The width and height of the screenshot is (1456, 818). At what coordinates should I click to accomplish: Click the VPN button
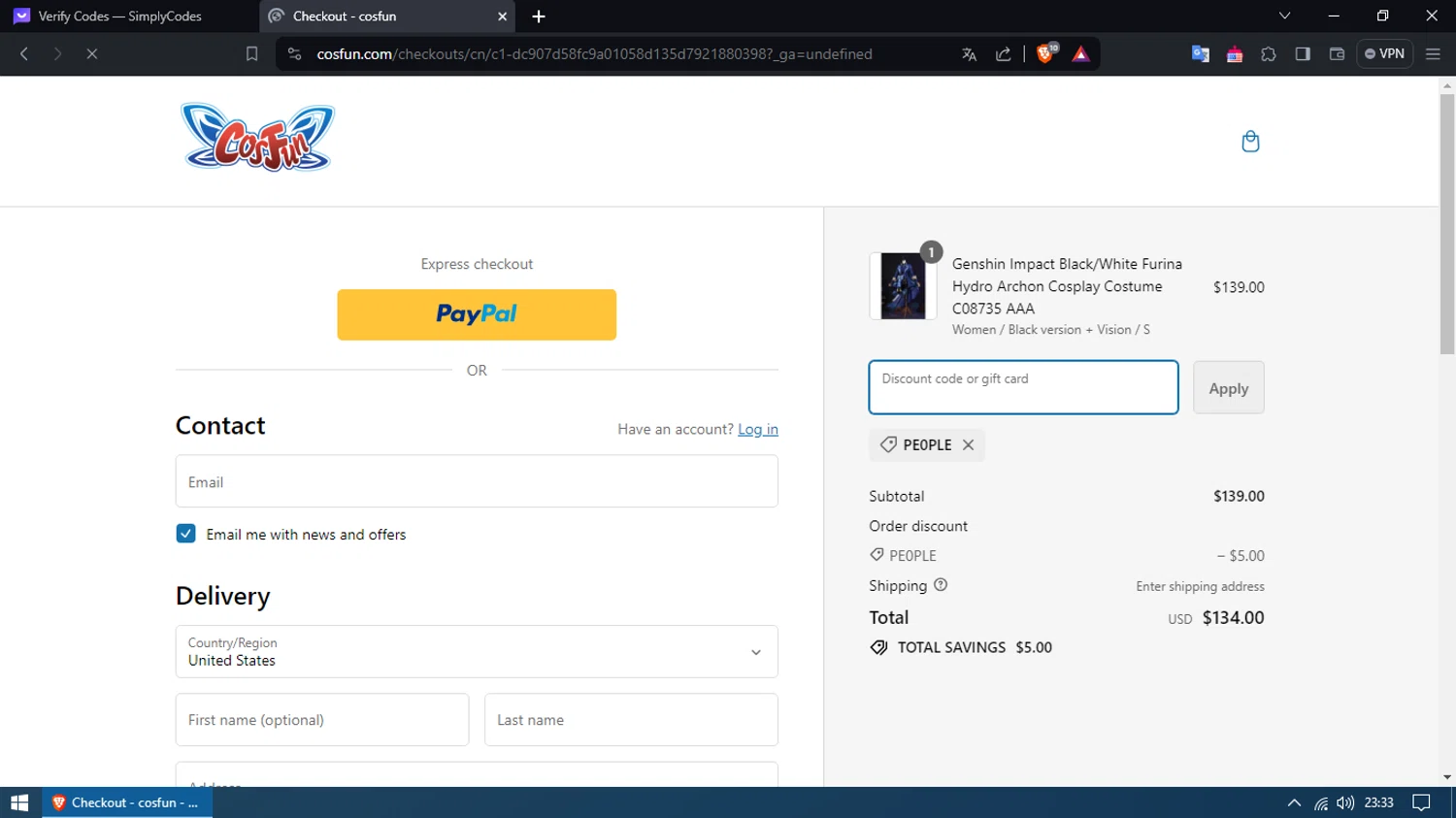pos(1384,54)
